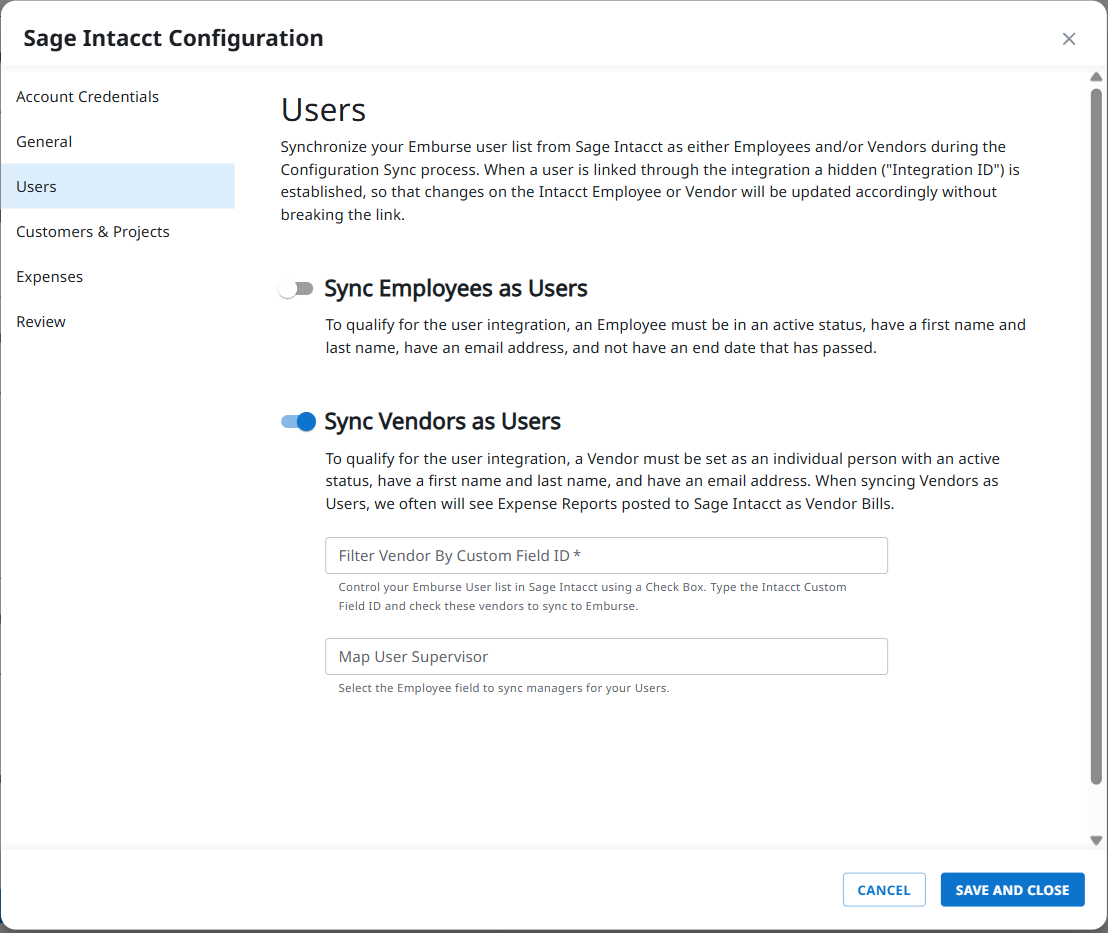Click the Filter Vendor By Custom Field ID input
Viewport: 1108px width, 933px height.
click(x=605, y=555)
